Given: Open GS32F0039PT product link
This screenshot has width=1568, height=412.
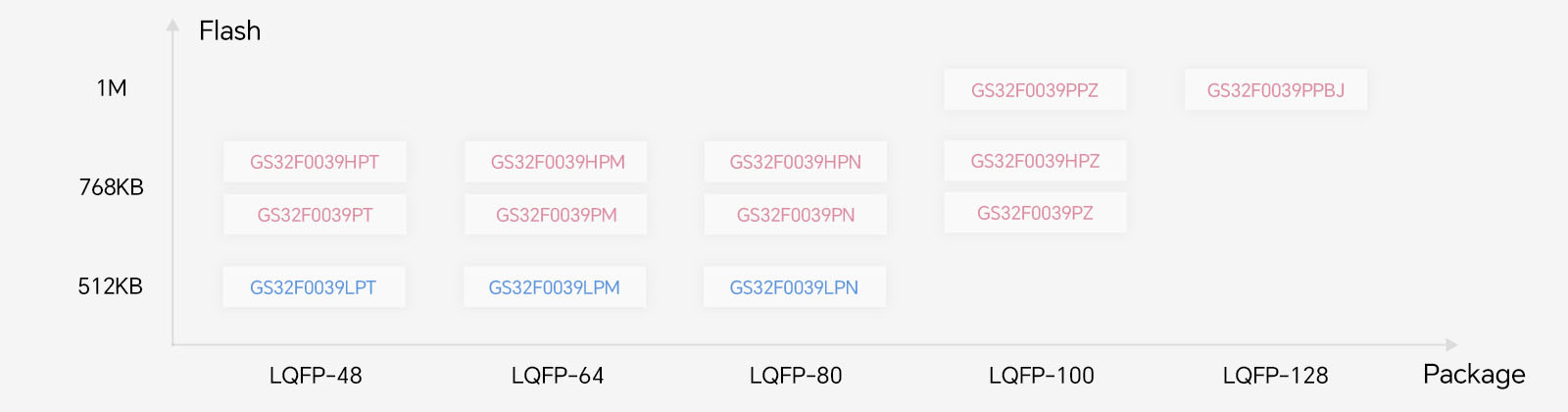Looking at the screenshot, I should click(315, 215).
